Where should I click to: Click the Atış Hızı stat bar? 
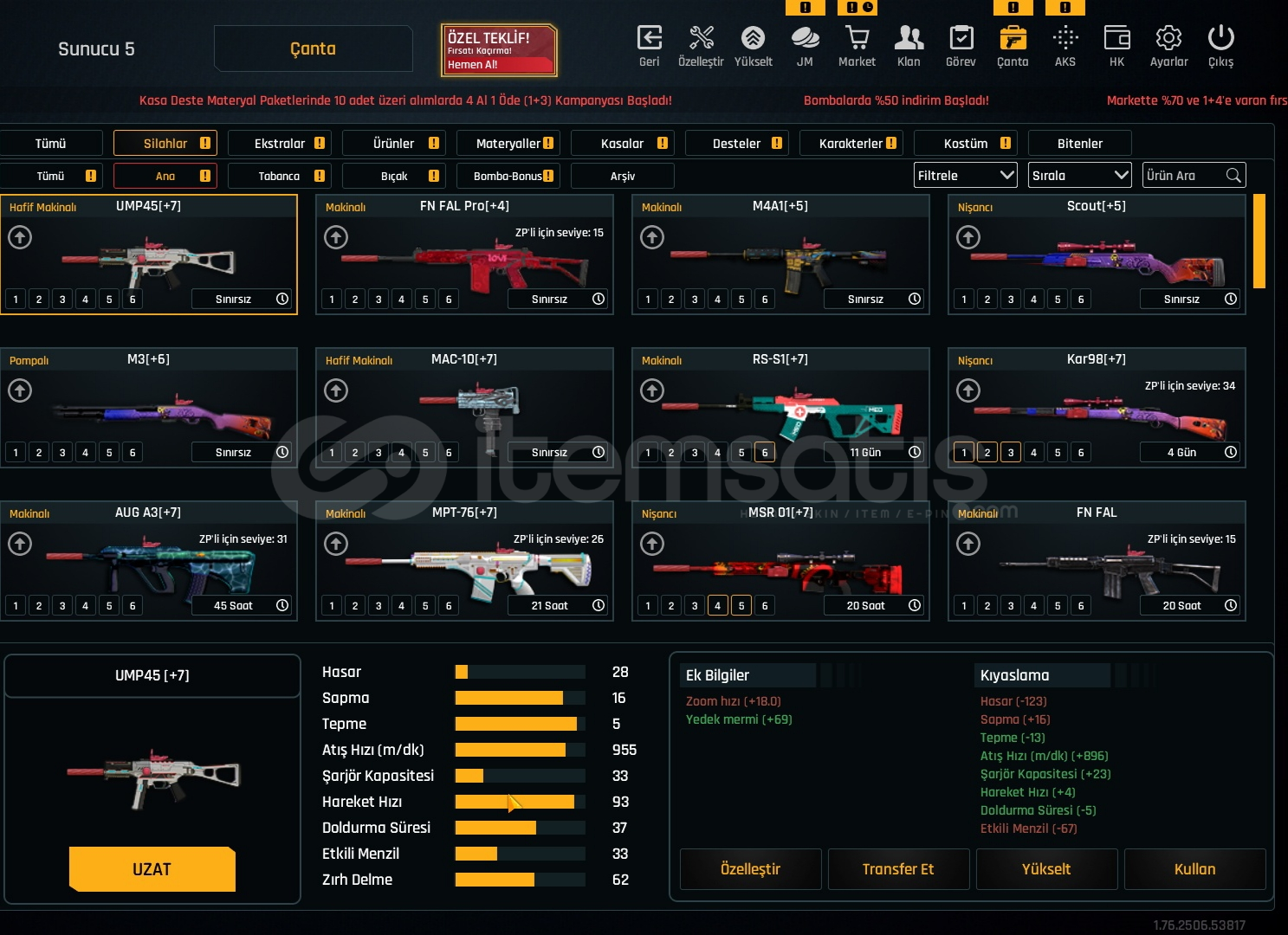point(521,750)
